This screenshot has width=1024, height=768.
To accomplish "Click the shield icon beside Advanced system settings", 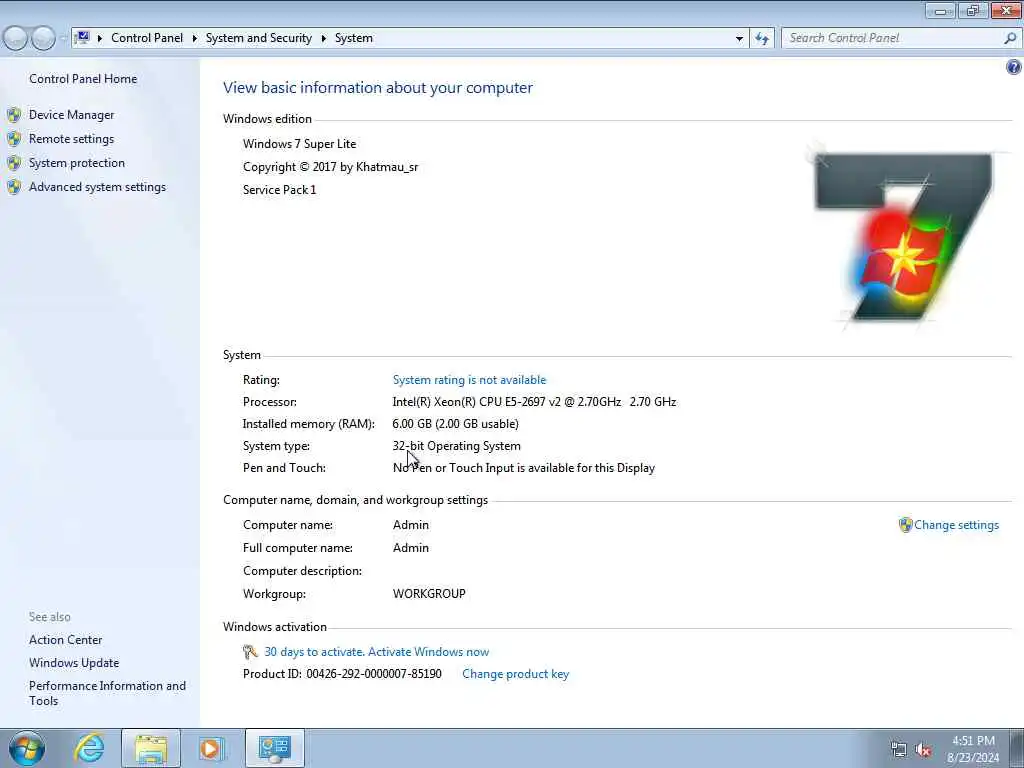I will pyautogui.click(x=14, y=187).
